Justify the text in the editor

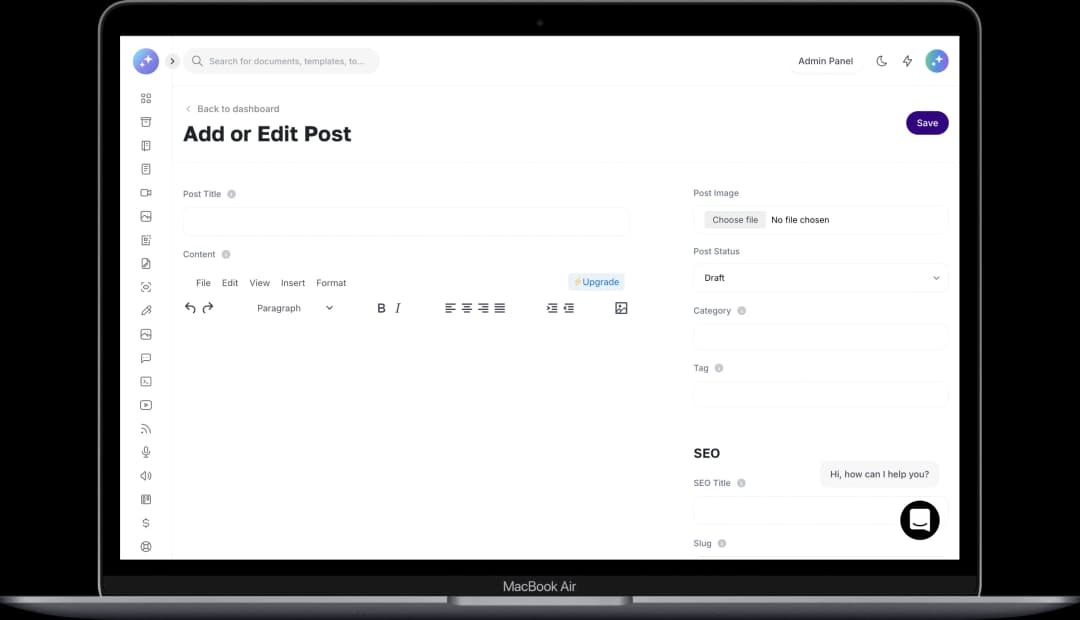coord(500,308)
